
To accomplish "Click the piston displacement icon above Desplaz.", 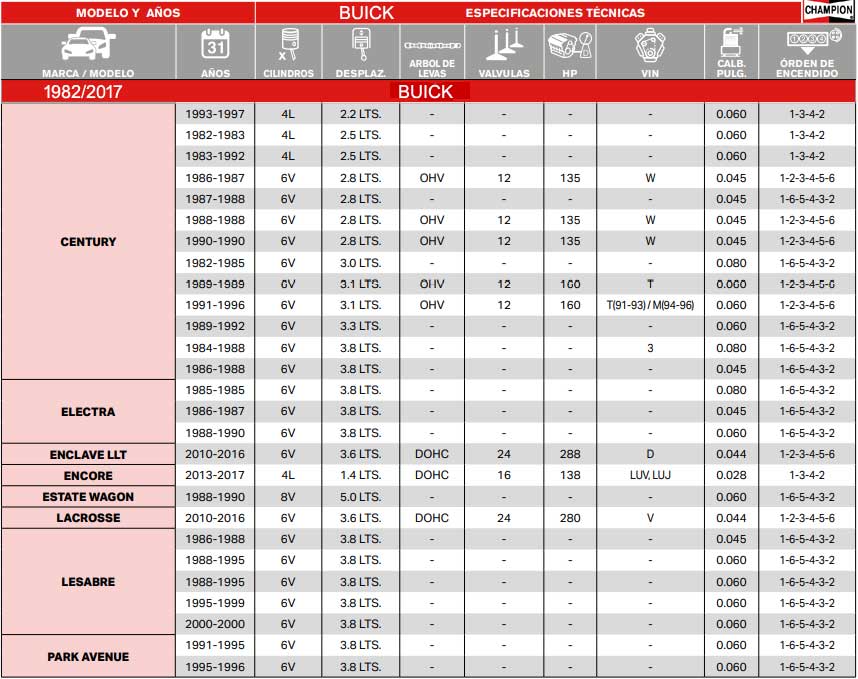I will tap(361, 45).
